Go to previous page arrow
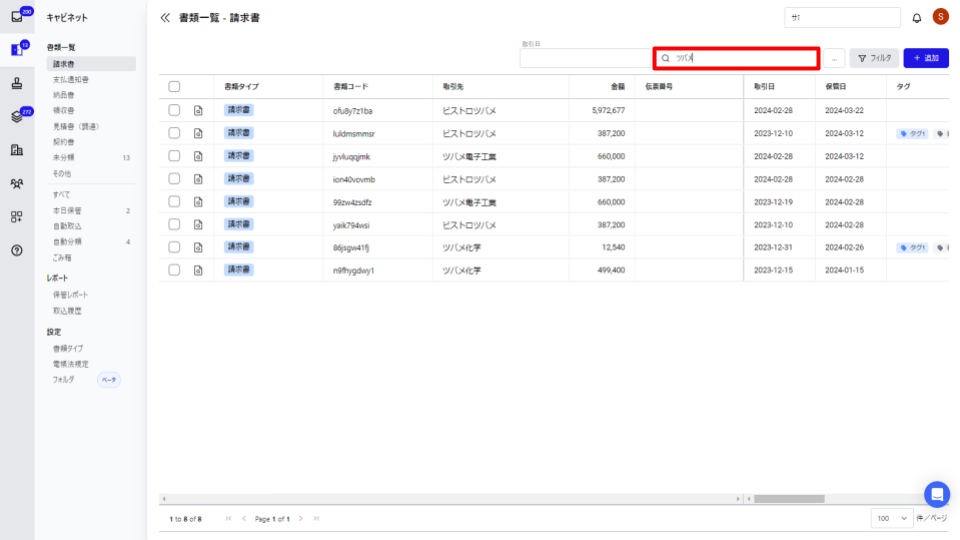 (x=244, y=519)
